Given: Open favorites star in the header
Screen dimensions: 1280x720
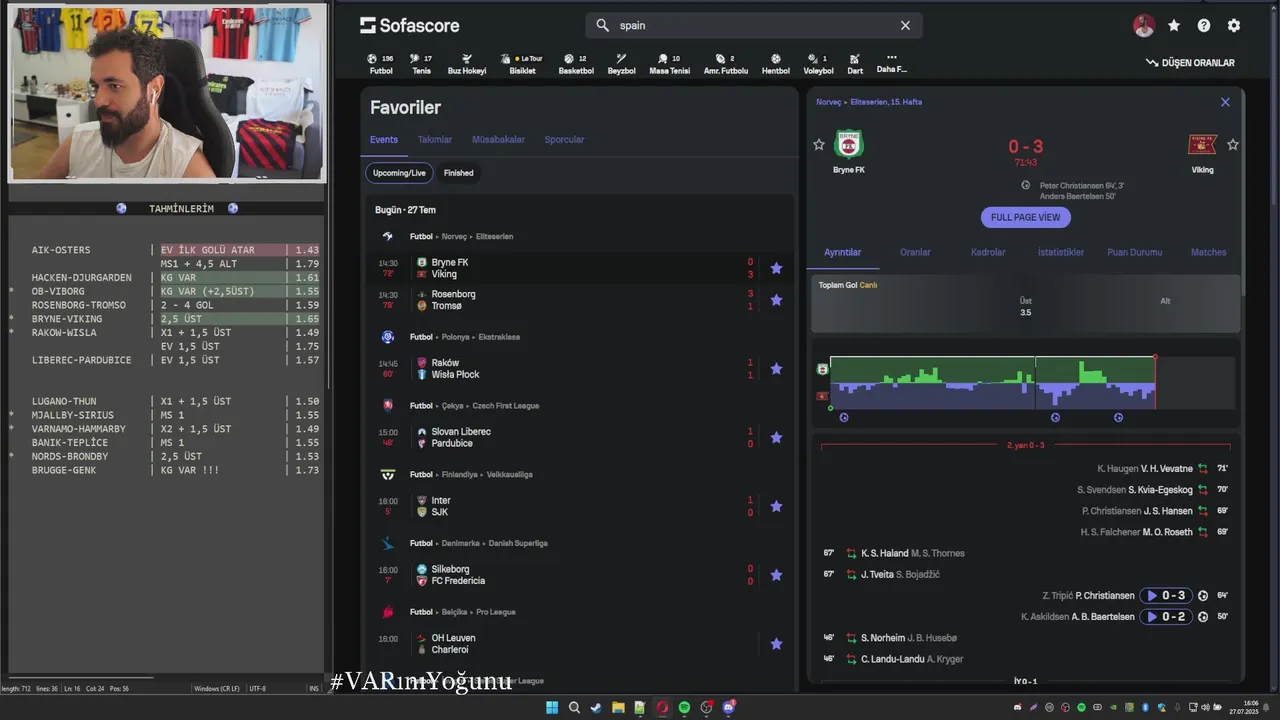Looking at the screenshot, I should pyautogui.click(x=1174, y=26).
